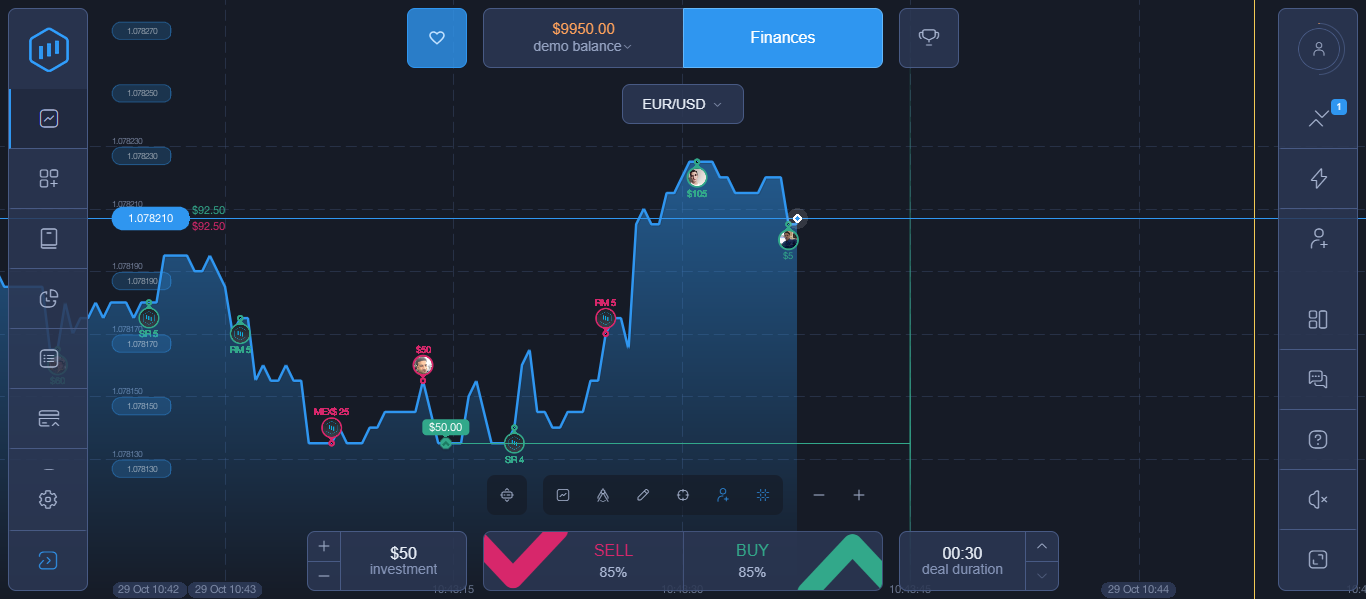This screenshot has height=599, width=1366.
Task: Click the social trading person-plus icon
Action: 1318,239
